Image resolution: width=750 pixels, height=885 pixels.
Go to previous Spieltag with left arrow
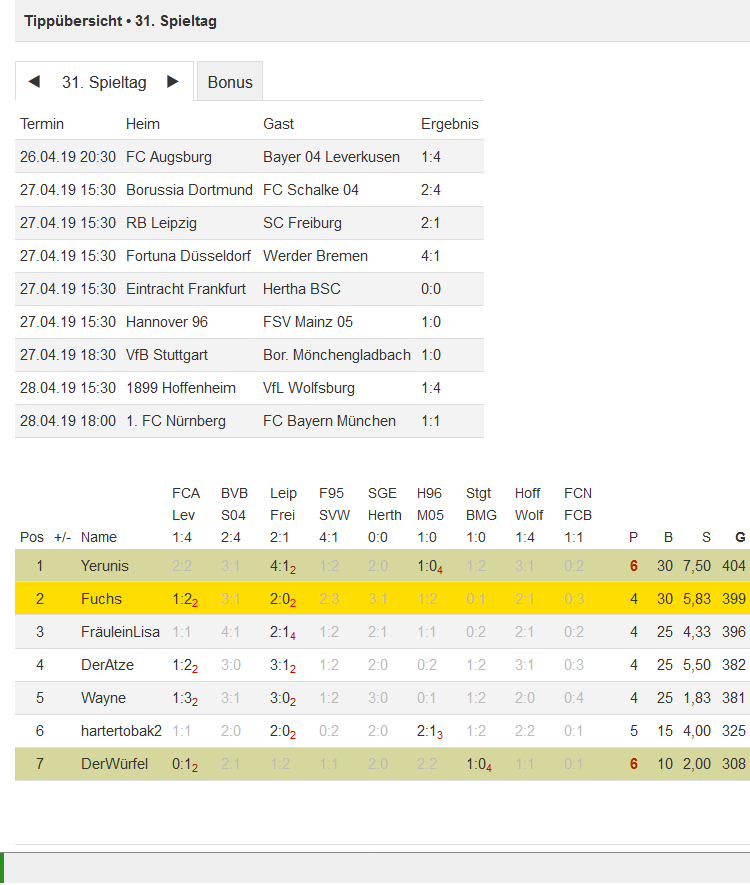pyautogui.click(x=34, y=82)
